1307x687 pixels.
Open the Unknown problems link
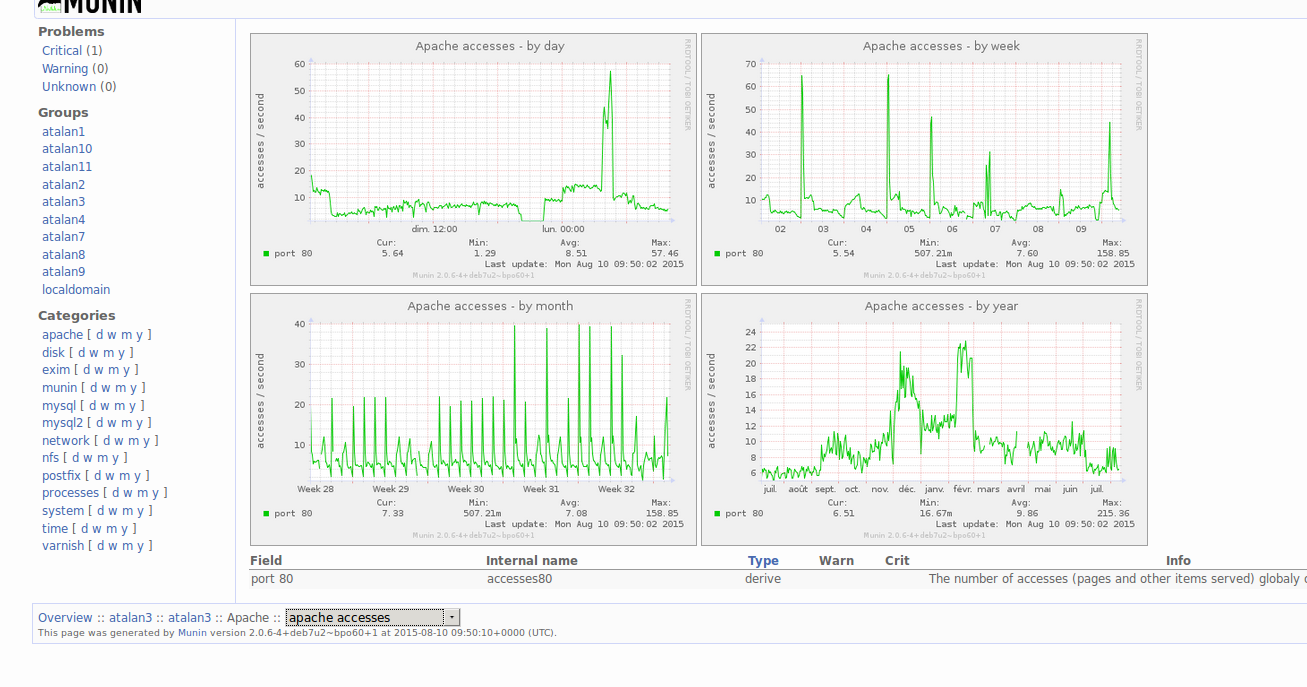pyautogui.click(x=69, y=87)
